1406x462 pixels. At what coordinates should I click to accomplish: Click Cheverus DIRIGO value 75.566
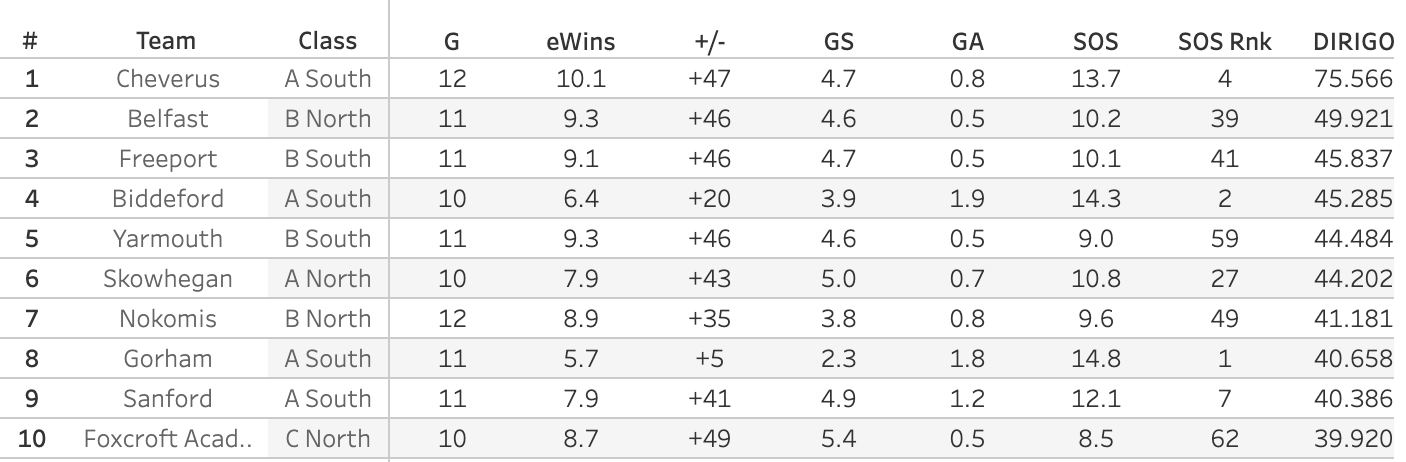(1352, 79)
